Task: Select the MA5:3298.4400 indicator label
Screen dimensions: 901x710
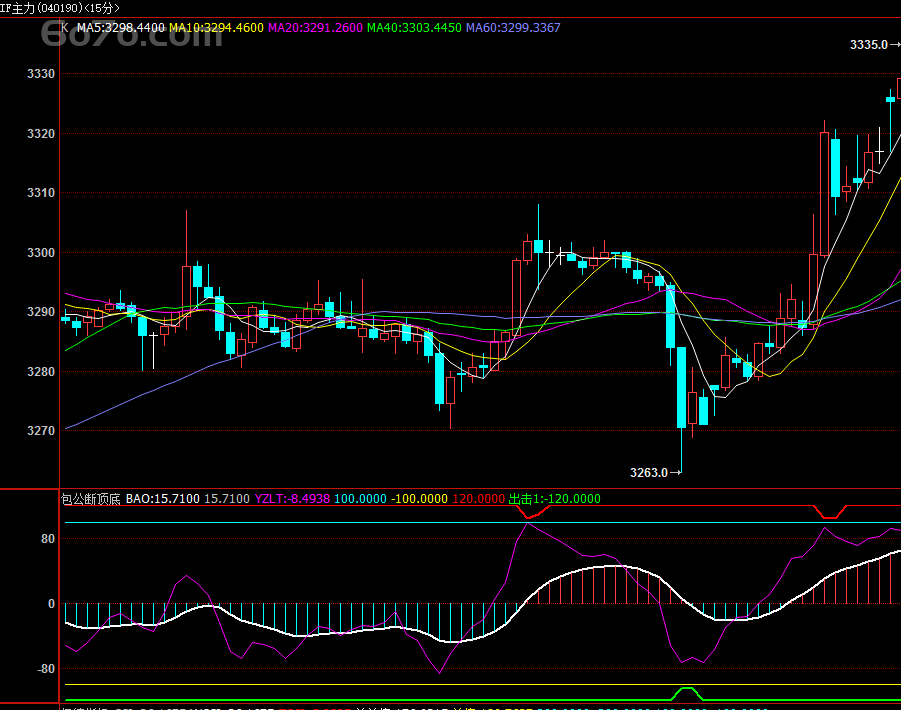Action: (121, 28)
